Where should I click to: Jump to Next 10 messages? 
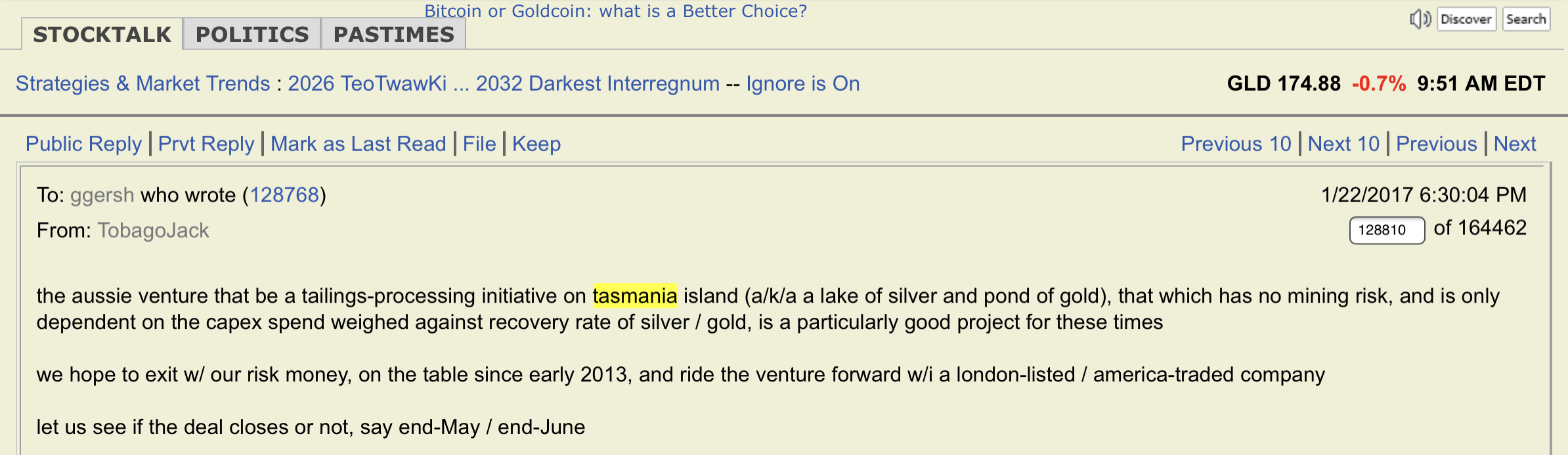(1343, 144)
